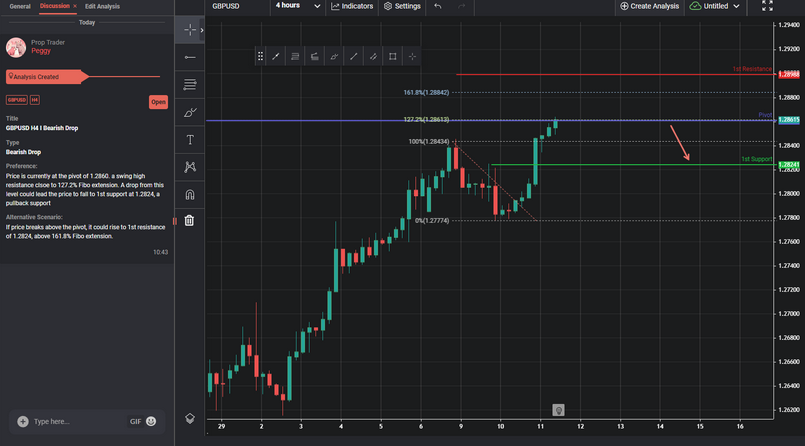Open Peggy's profile avatar
Viewport: 805px width, 446px height.
pyautogui.click(x=16, y=47)
